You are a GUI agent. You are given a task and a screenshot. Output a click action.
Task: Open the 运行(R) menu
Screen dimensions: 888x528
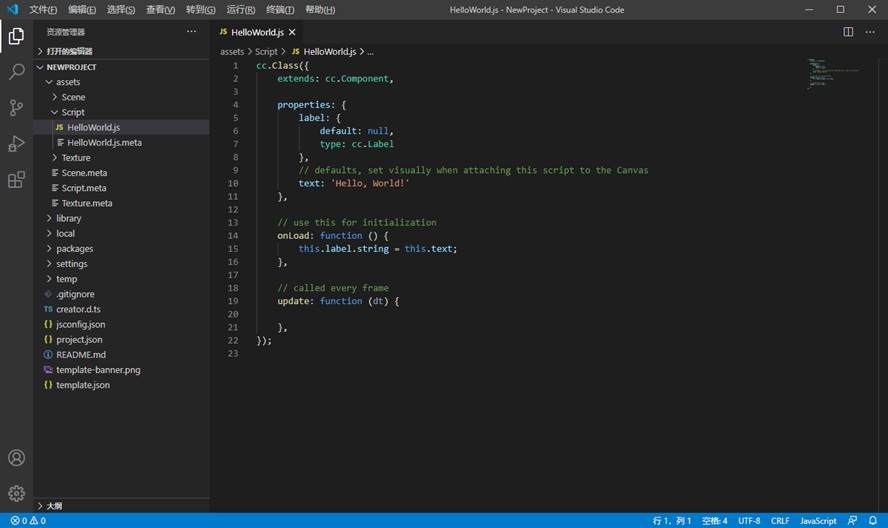click(241, 10)
